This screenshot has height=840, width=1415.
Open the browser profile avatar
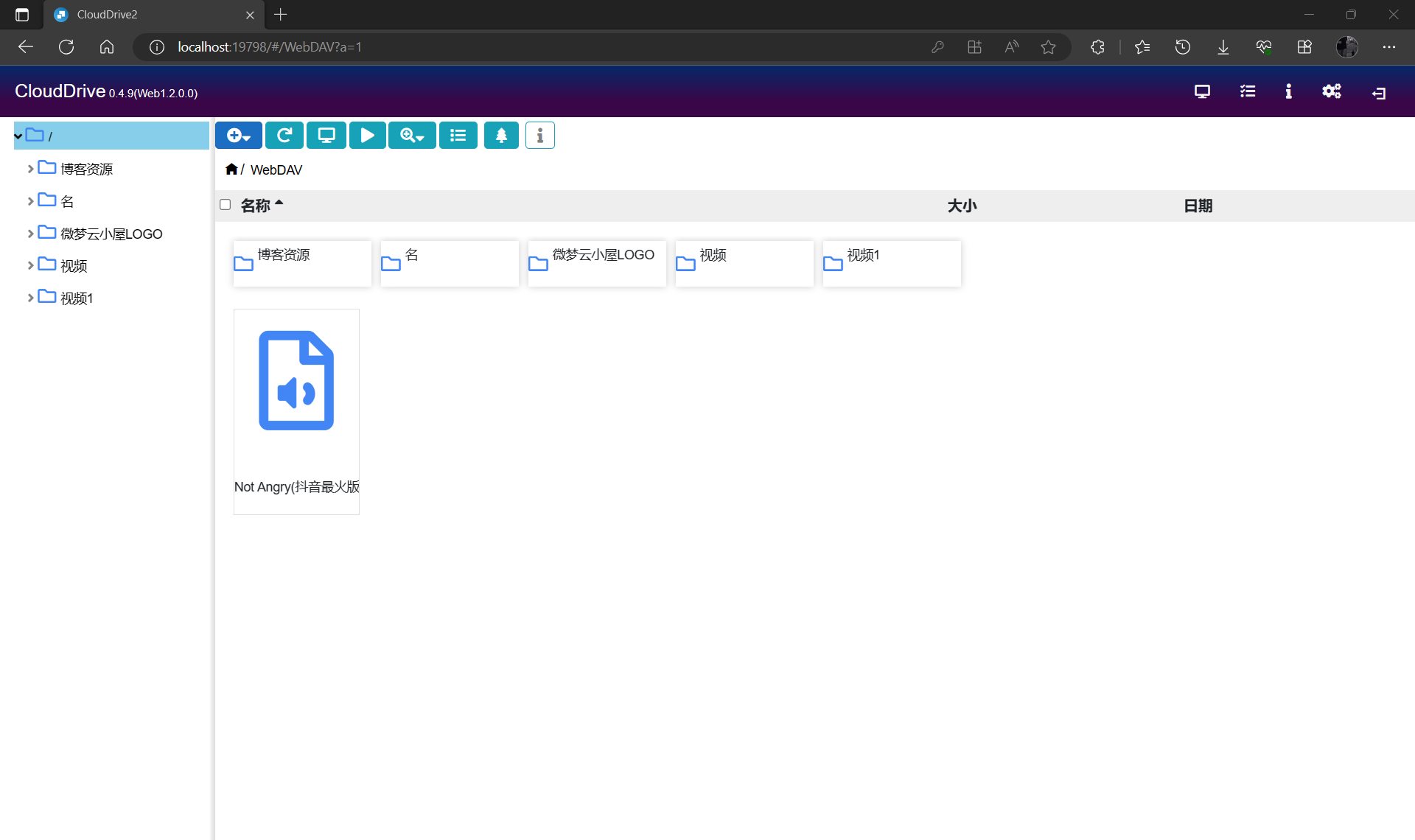pyautogui.click(x=1347, y=47)
